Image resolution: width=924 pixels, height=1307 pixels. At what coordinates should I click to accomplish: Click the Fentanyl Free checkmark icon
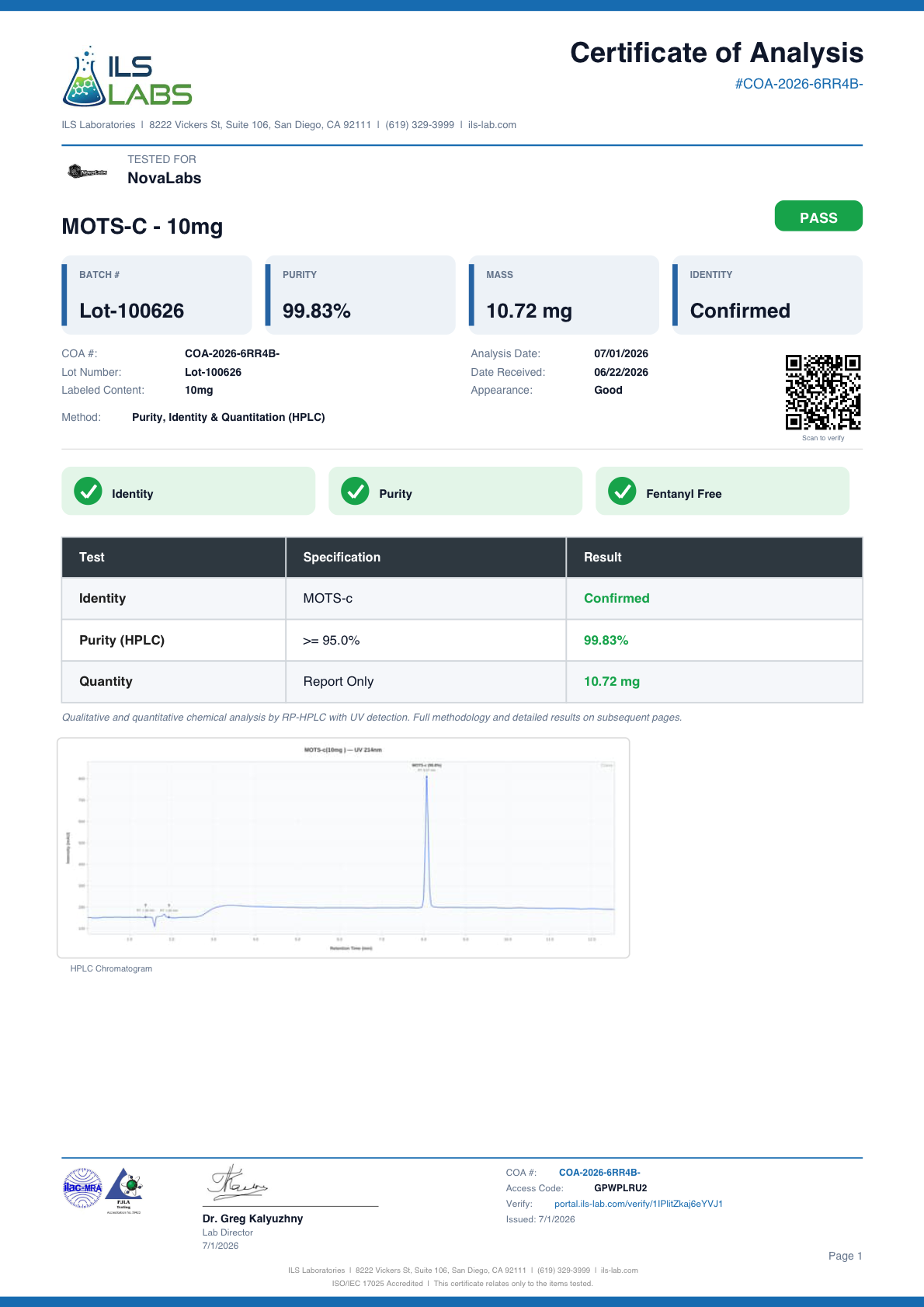coord(622,491)
